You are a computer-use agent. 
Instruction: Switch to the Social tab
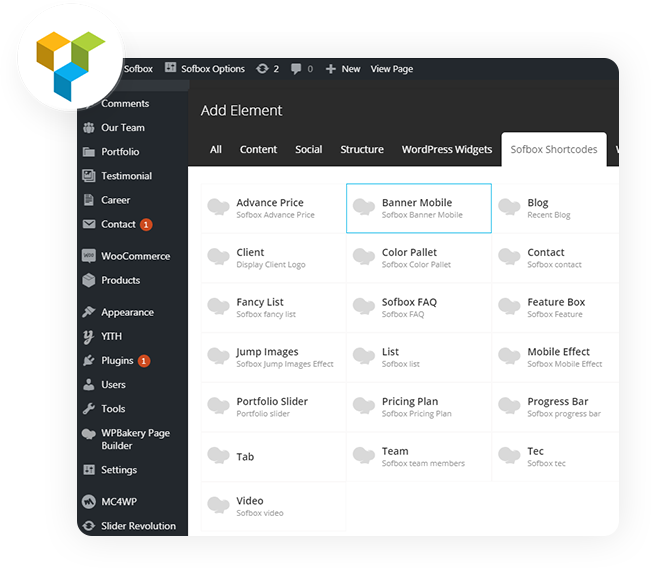[309, 150]
